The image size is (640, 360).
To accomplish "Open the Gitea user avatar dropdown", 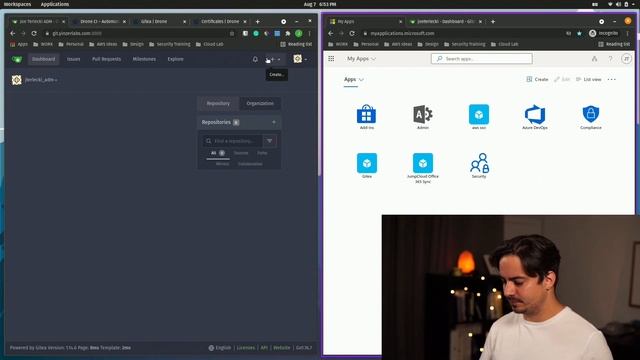I will pyautogui.click(x=300, y=59).
